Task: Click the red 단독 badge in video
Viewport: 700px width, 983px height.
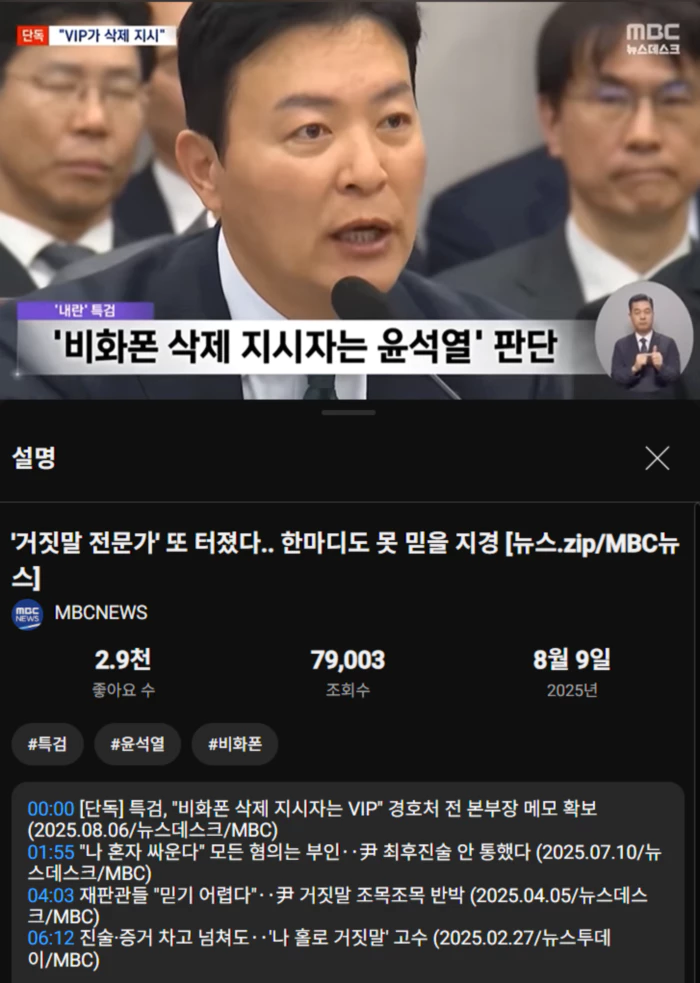Action: 32,36
